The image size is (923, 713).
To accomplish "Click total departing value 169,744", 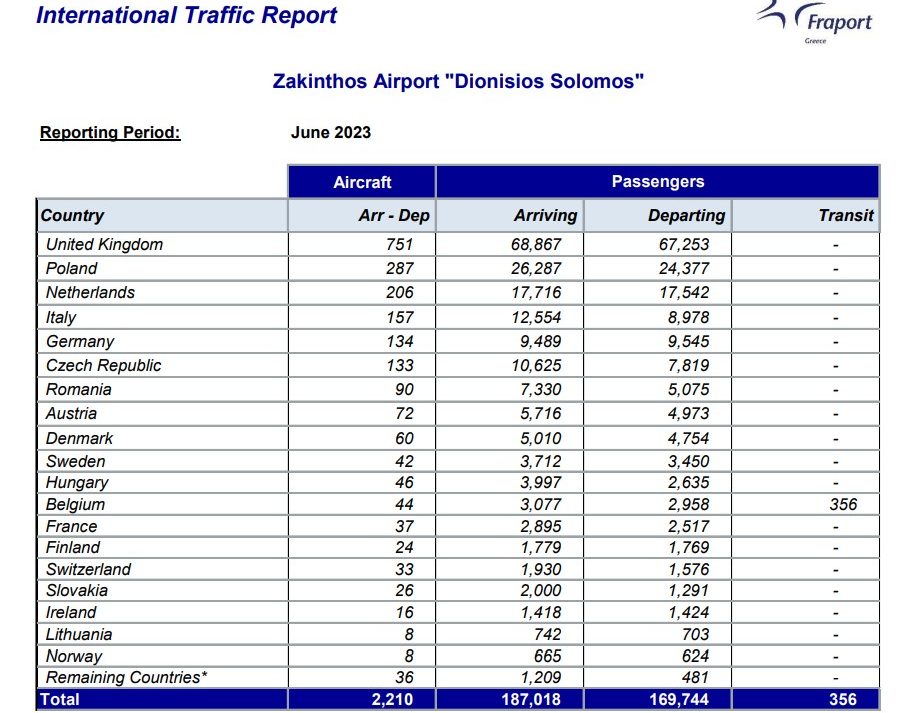I will pyautogui.click(x=679, y=699).
